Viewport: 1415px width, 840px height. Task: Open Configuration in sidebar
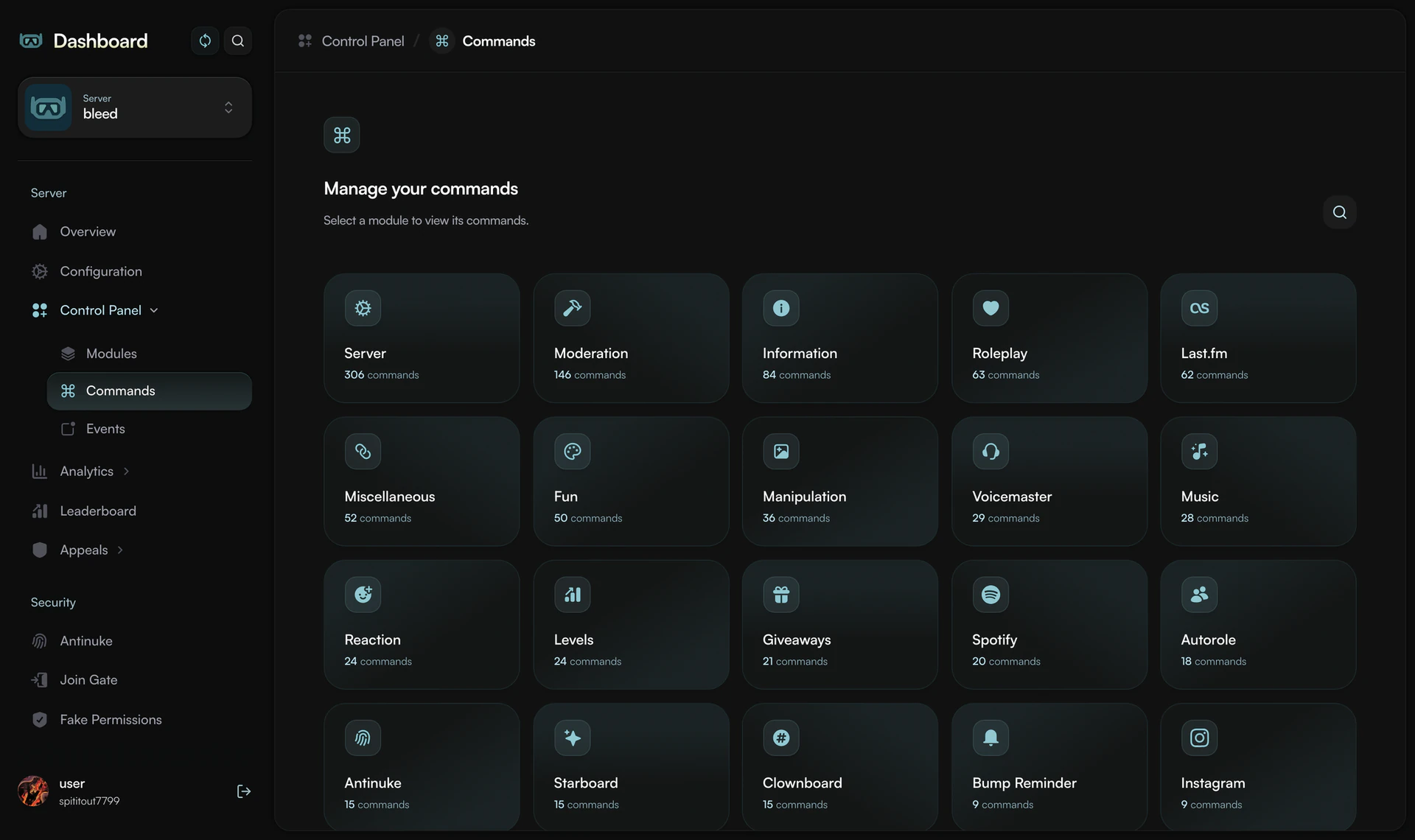point(87,271)
